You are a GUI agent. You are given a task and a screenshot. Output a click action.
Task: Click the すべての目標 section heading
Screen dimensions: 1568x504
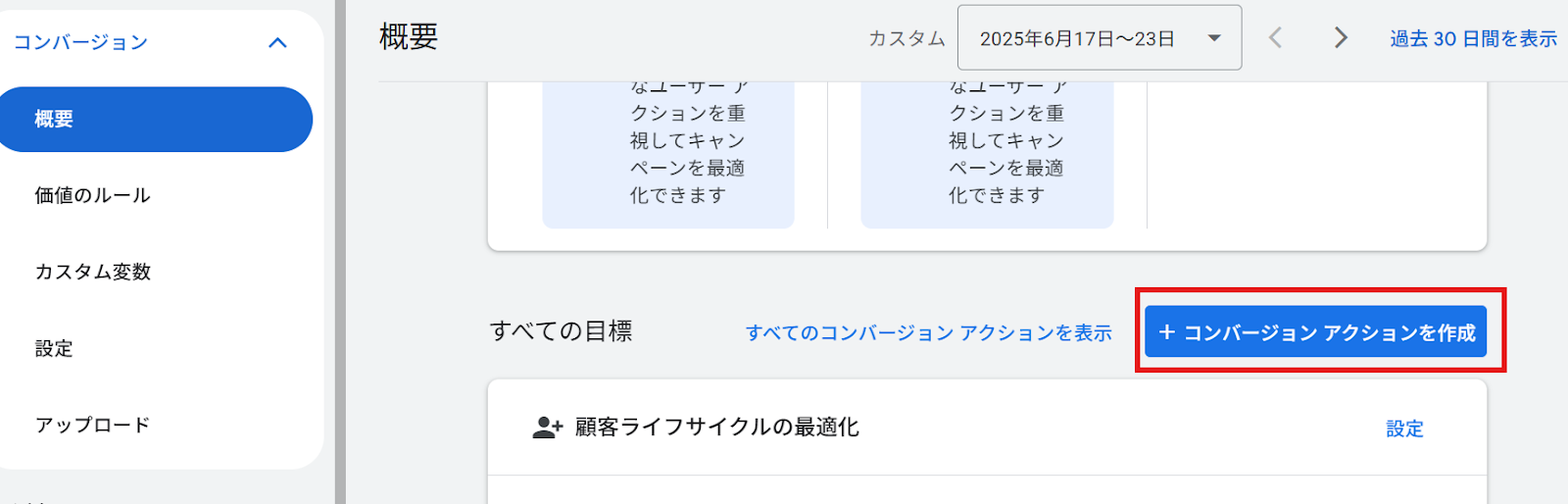(x=562, y=331)
